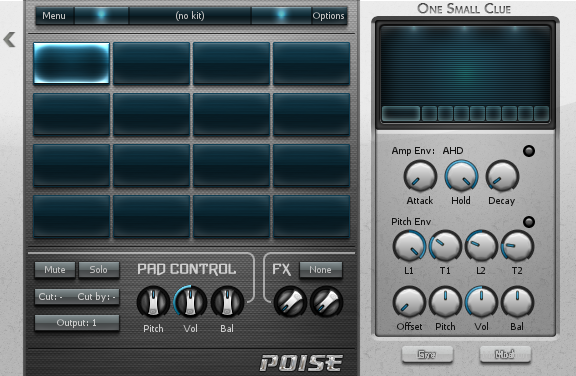
Task: Switch to the Env page button
Action: pyautogui.click(x=427, y=354)
